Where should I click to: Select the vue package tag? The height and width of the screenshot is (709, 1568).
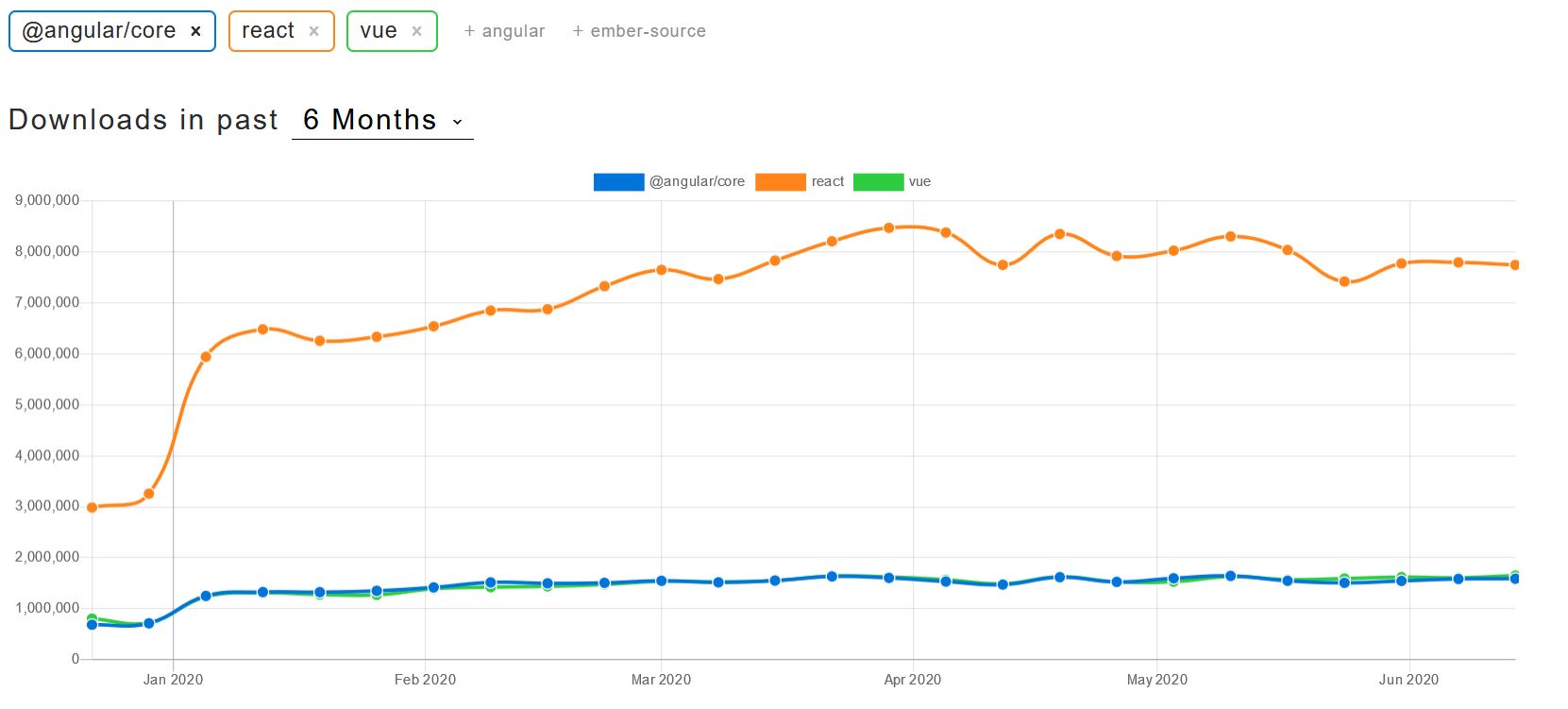click(392, 31)
